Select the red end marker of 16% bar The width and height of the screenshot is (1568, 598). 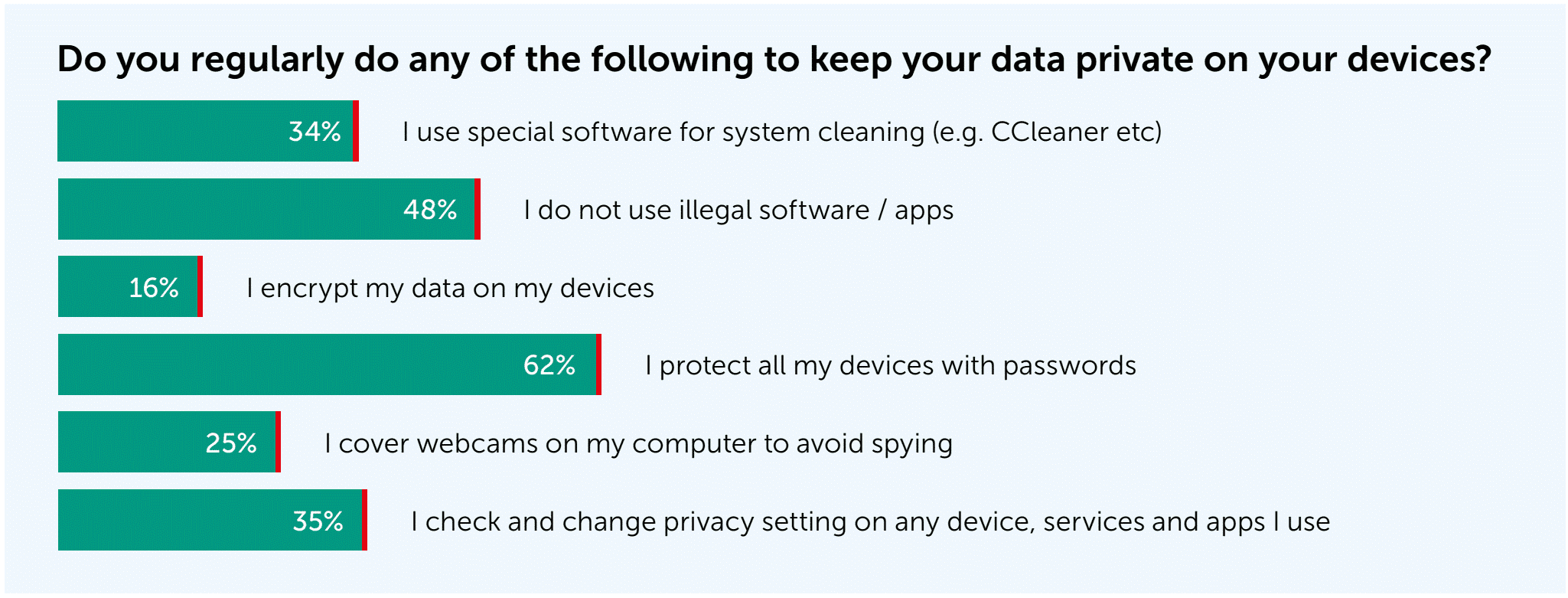pyautogui.click(x=200, y=287)
